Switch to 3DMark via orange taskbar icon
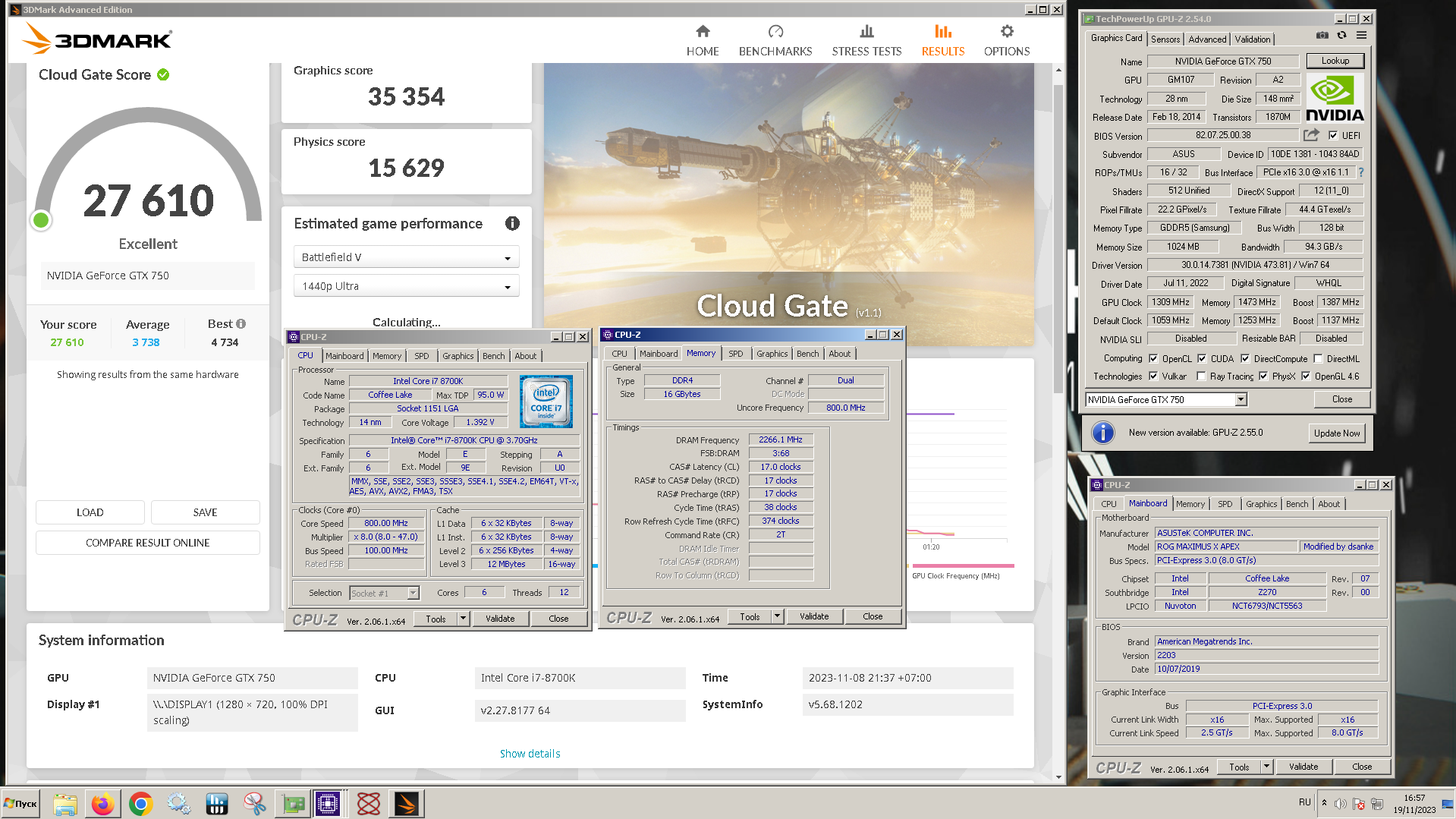 tap(406, 804)
